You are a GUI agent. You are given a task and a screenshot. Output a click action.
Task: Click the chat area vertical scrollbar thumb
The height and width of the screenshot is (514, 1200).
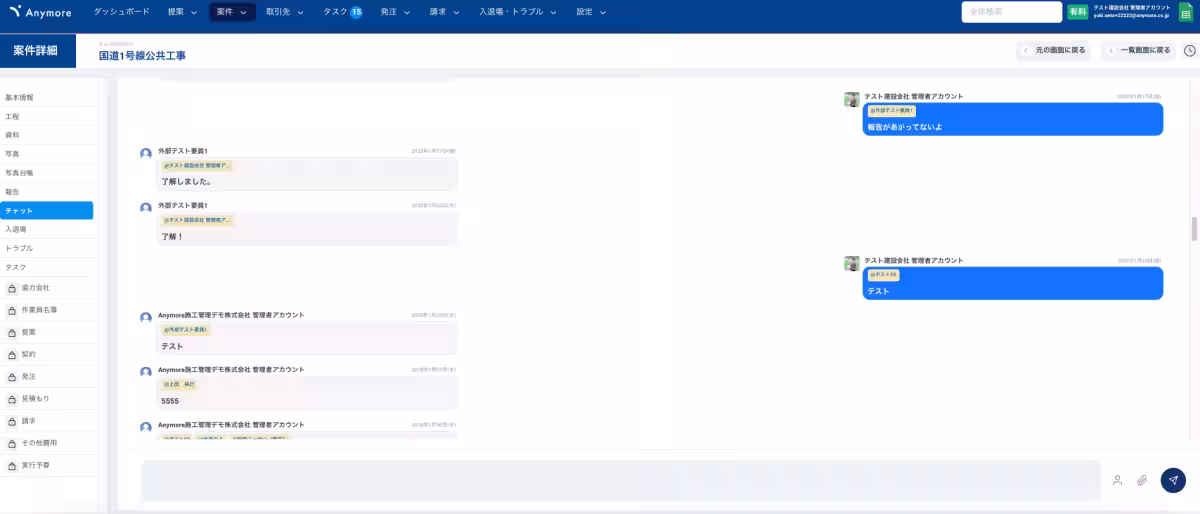tap(1194, 229)
